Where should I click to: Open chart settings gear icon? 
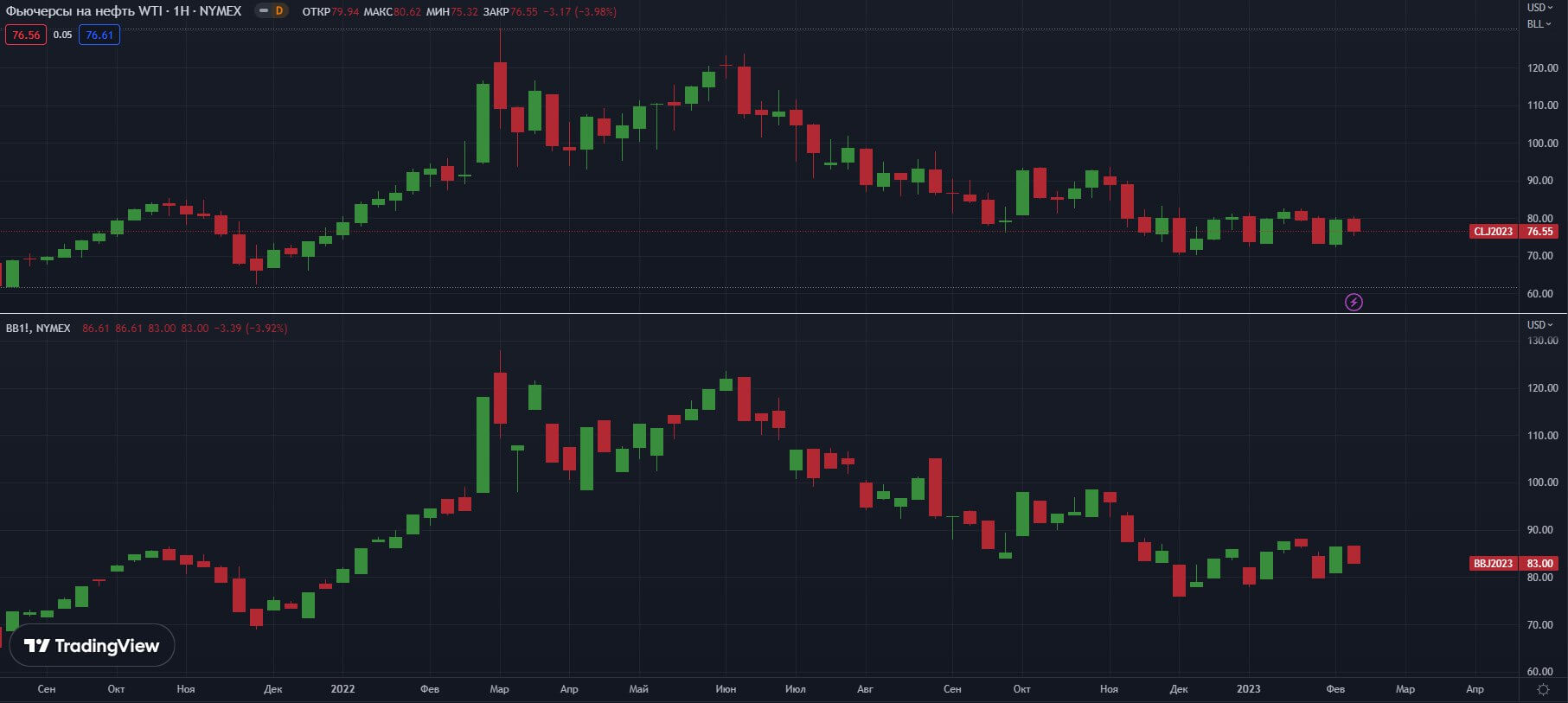[1544, 689]
